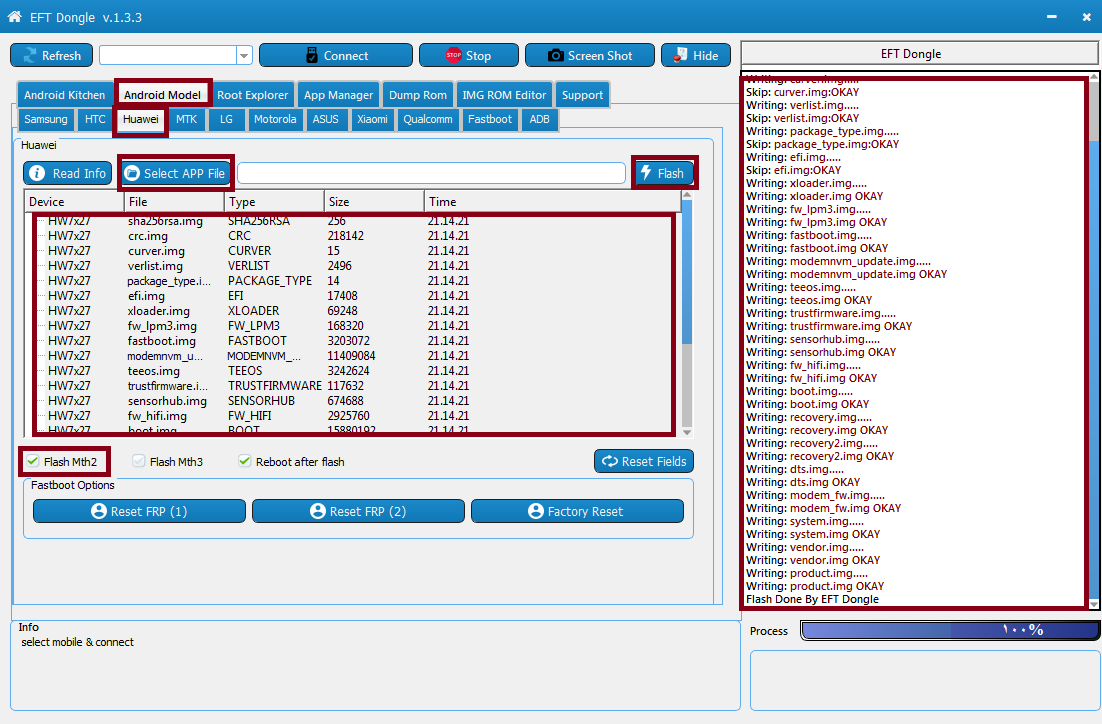This screenshot has height=724, width=1102.
Task: Take a Screen Shot with camera button
Action: pos(590,56)
